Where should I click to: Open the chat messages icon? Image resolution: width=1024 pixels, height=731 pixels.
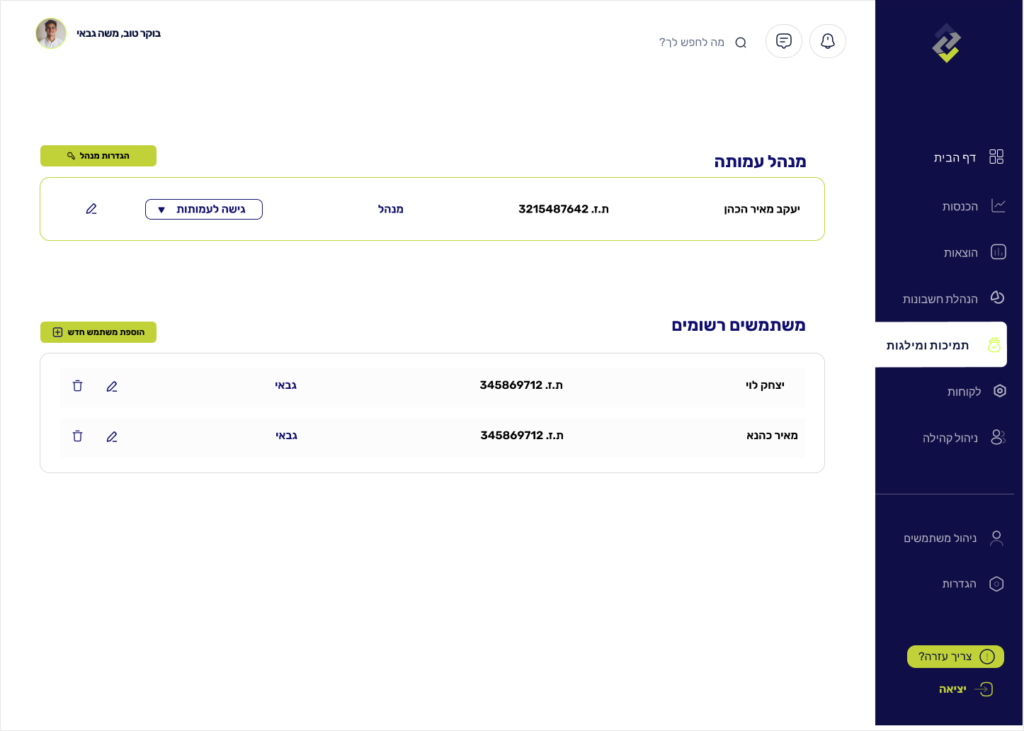point(783,41)
